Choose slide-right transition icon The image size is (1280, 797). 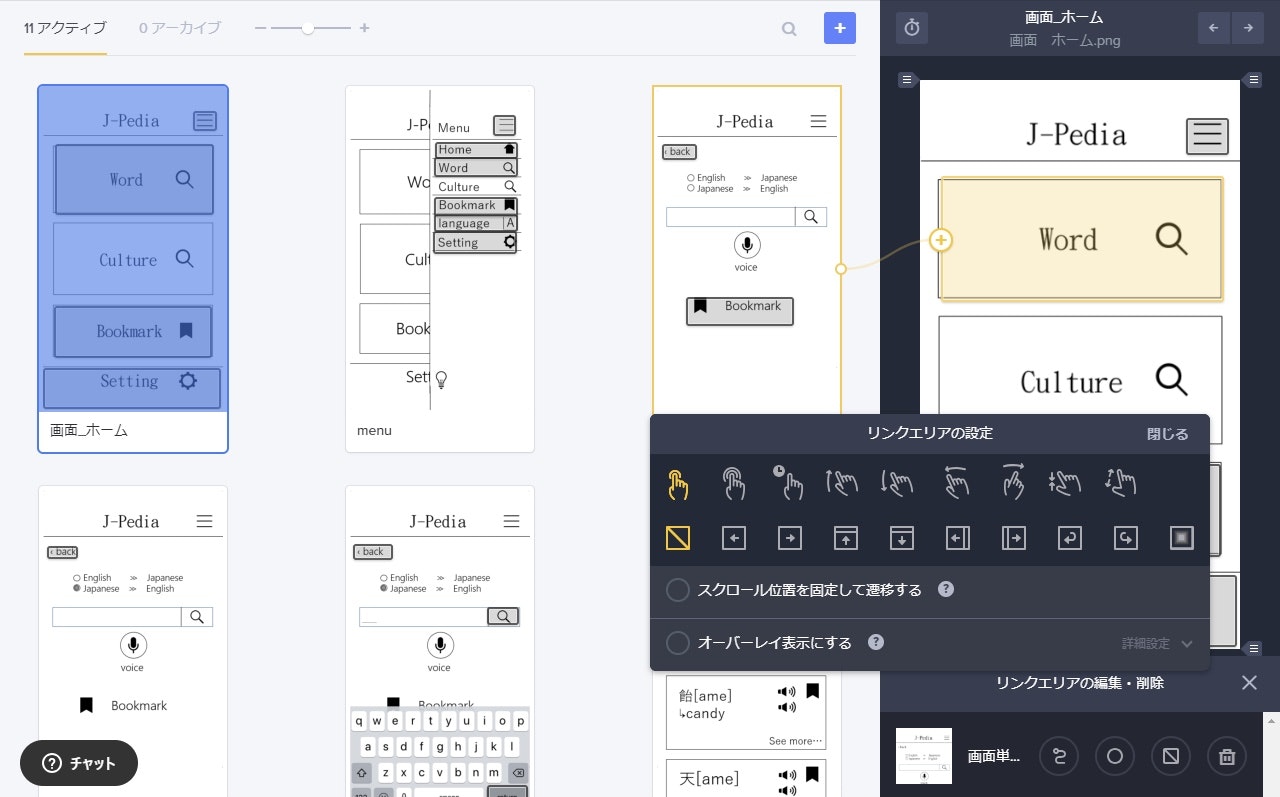pos(790,539)
